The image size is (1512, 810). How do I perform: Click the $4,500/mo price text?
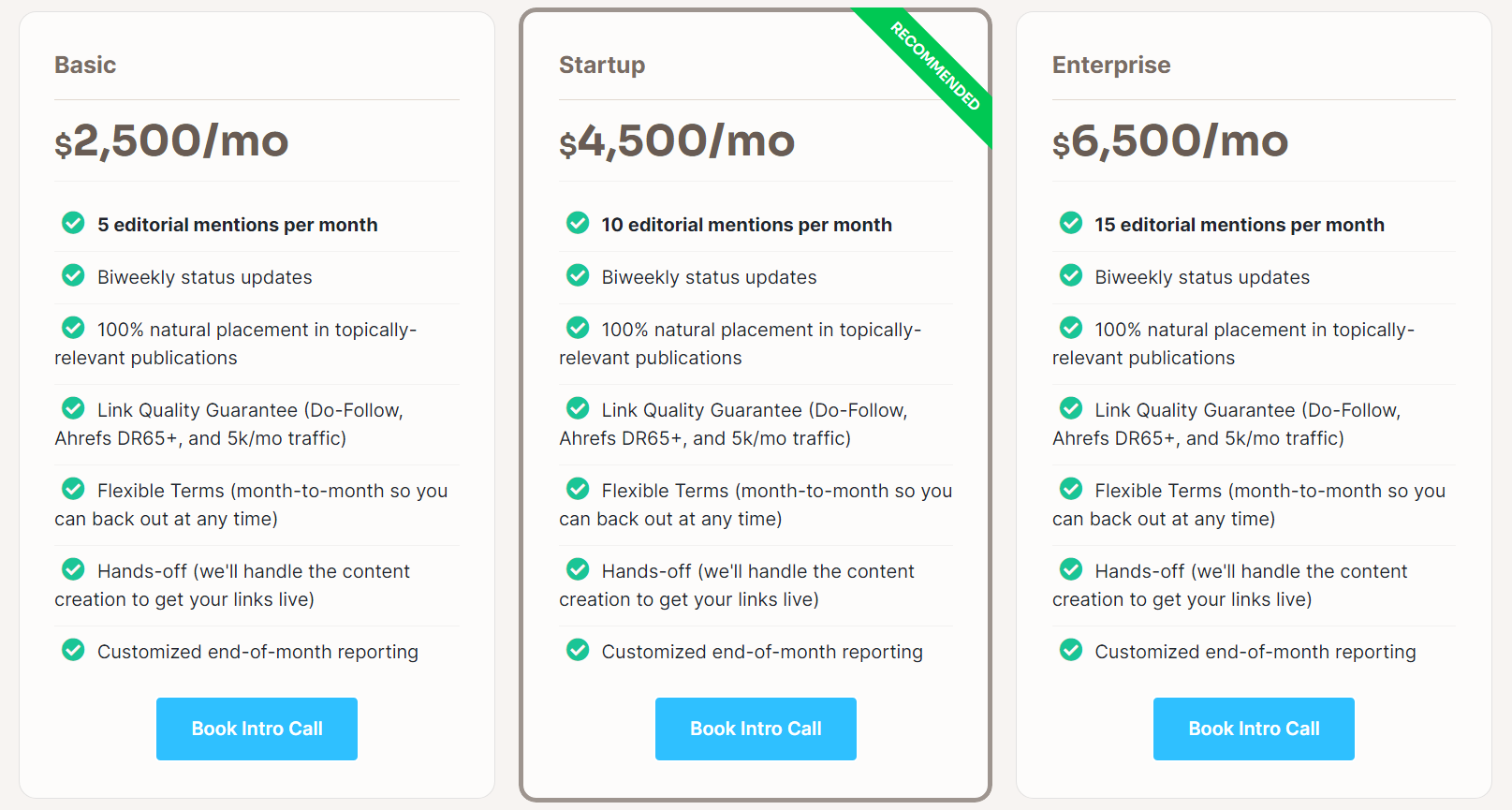(677, 141)
